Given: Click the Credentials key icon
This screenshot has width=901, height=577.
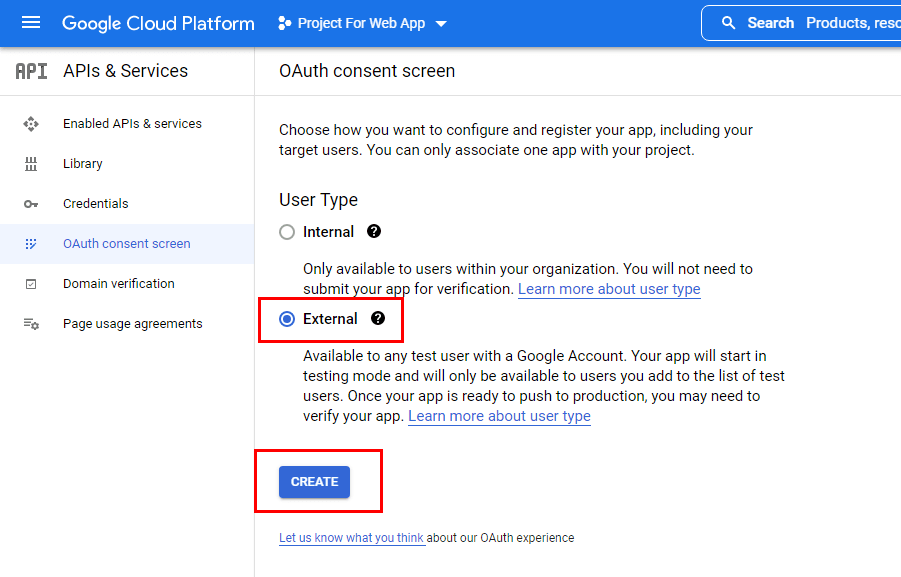Looking at the screenshot, I should (31, 204).
